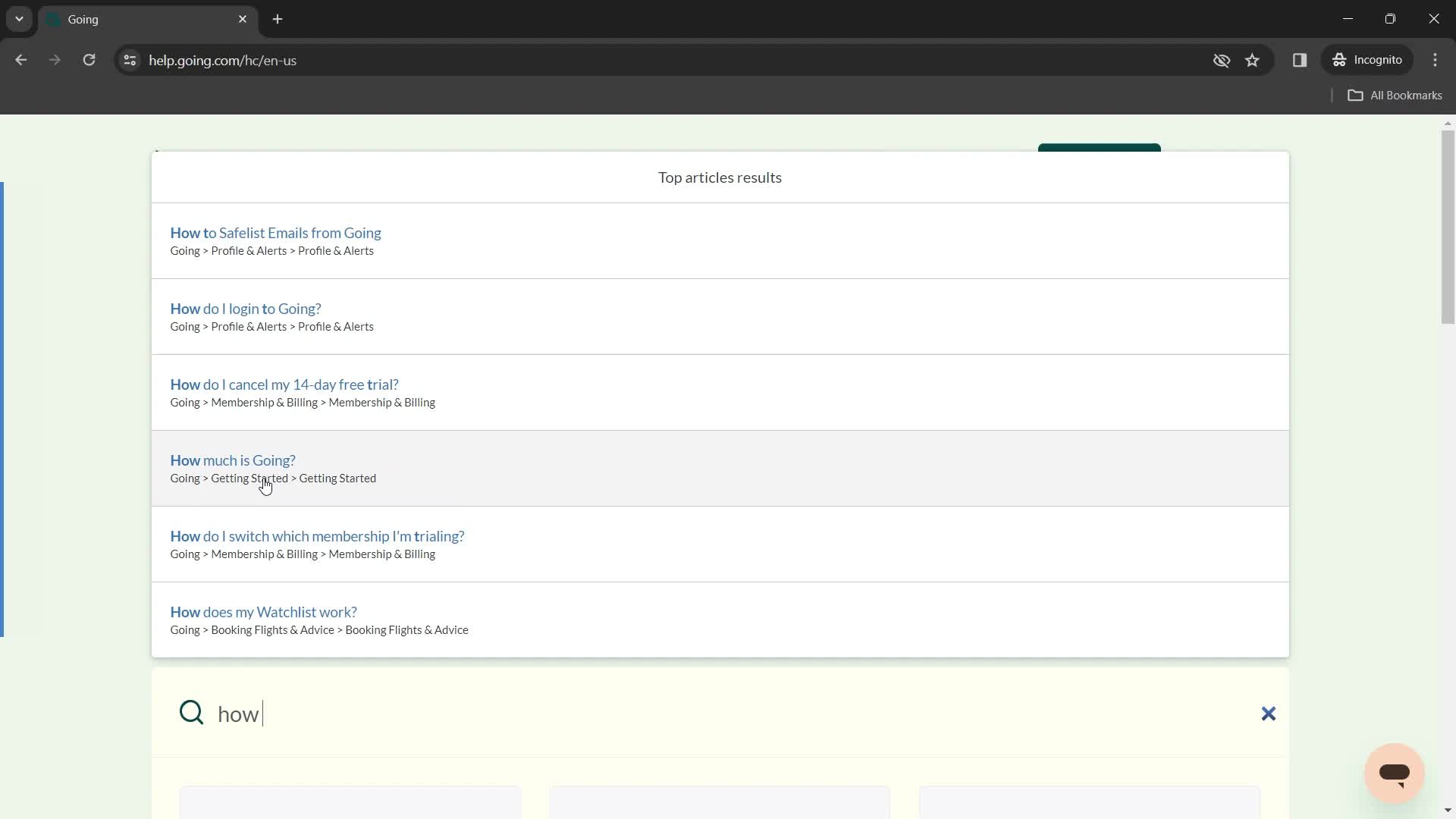Open the Incognito profile indicator

pos(1367,60)
